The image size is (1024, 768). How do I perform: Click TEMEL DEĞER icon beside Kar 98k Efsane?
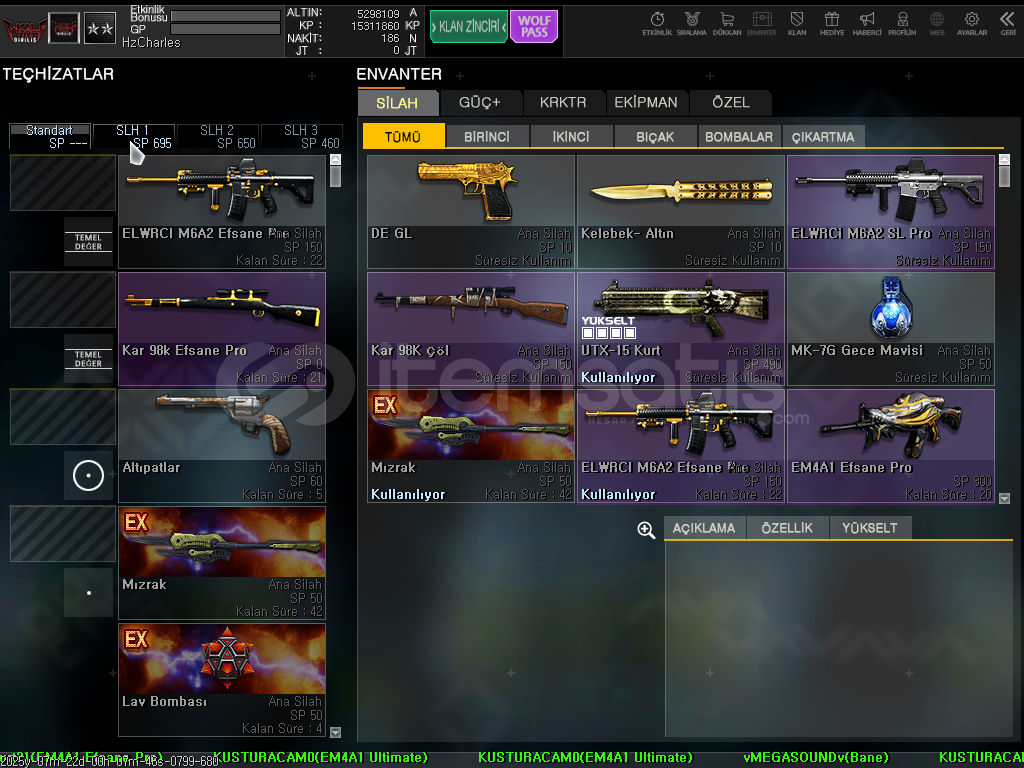click(88, 359)
